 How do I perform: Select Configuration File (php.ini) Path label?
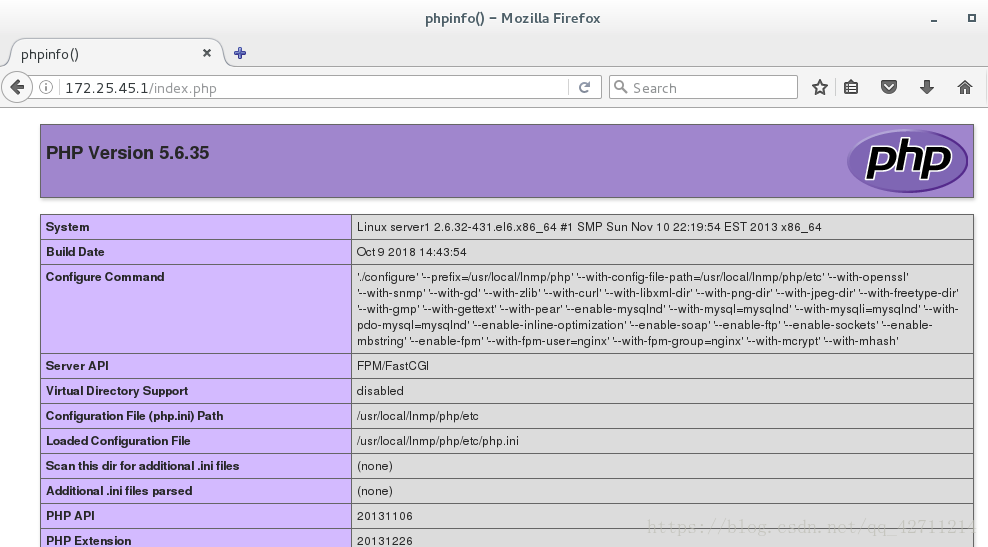(134, 416)
